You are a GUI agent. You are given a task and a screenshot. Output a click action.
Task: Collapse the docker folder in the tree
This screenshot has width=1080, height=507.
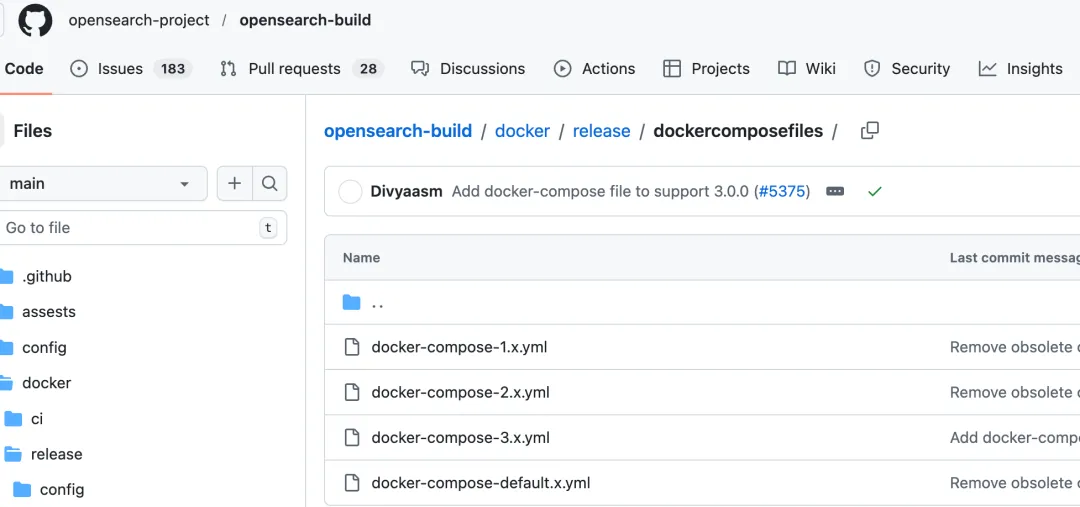8,383
